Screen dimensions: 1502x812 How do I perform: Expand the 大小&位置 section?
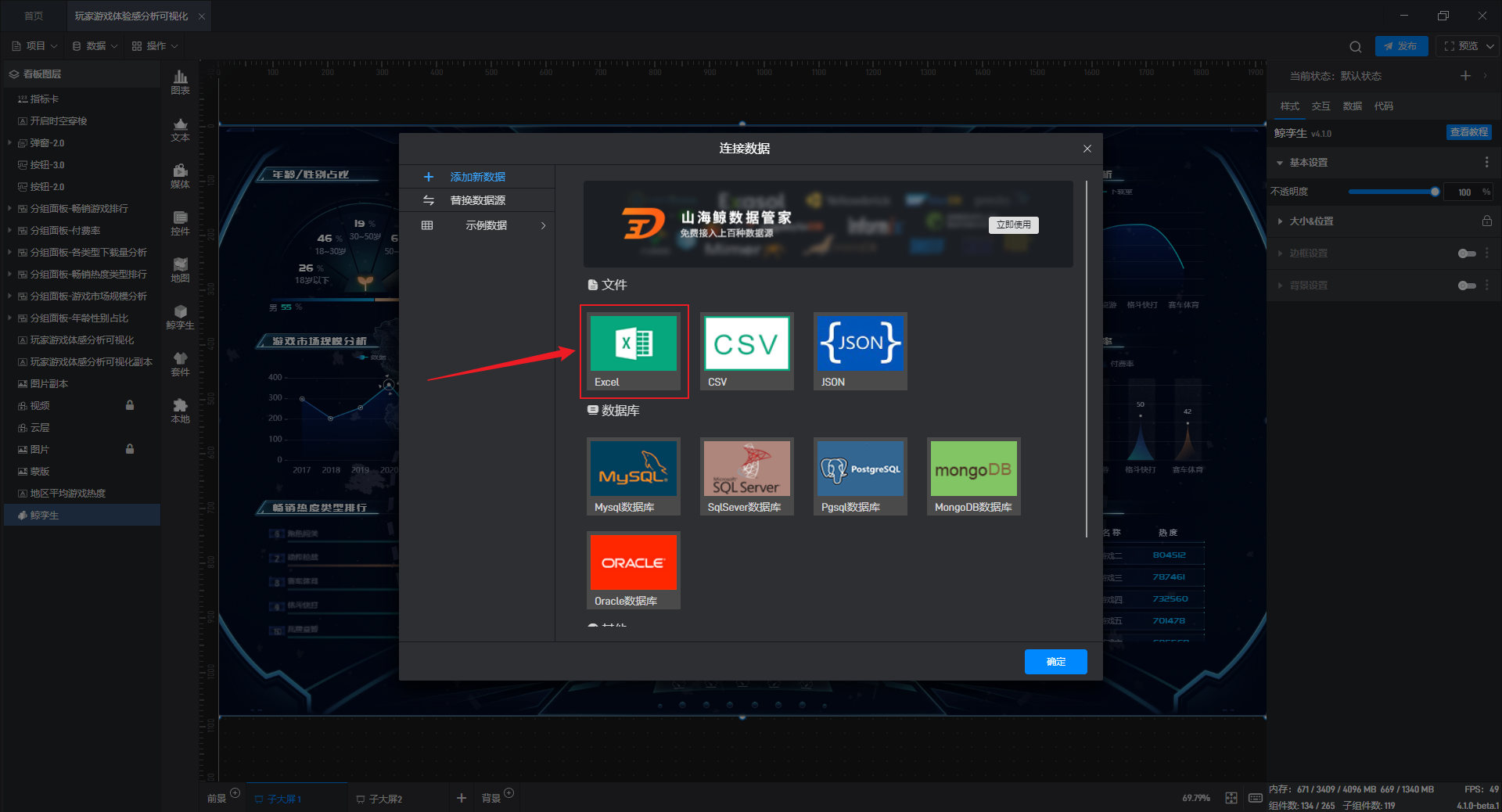coord(1280,221)
